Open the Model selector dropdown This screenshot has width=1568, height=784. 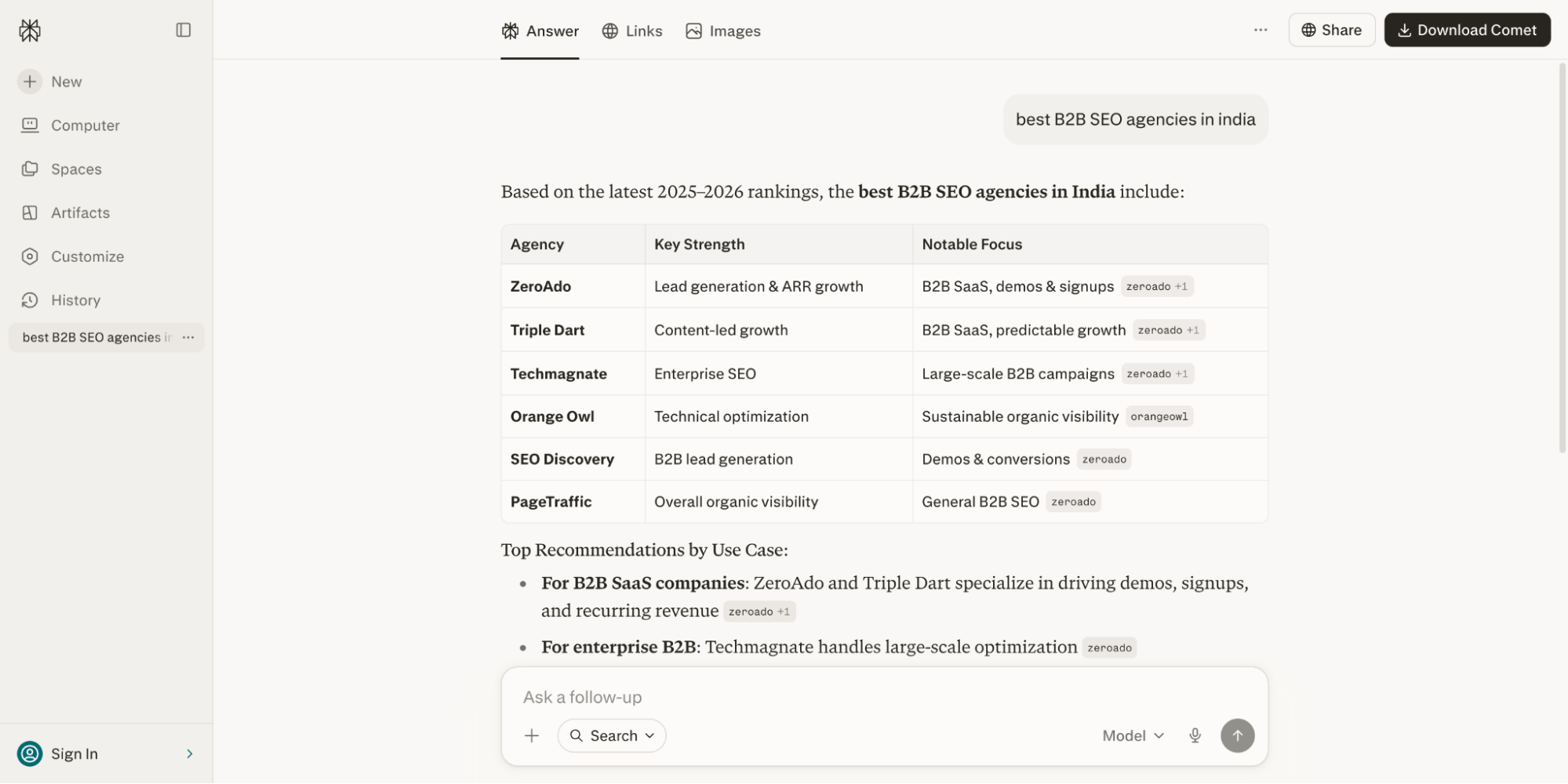pyautogui.click(x=1133, y=736)
